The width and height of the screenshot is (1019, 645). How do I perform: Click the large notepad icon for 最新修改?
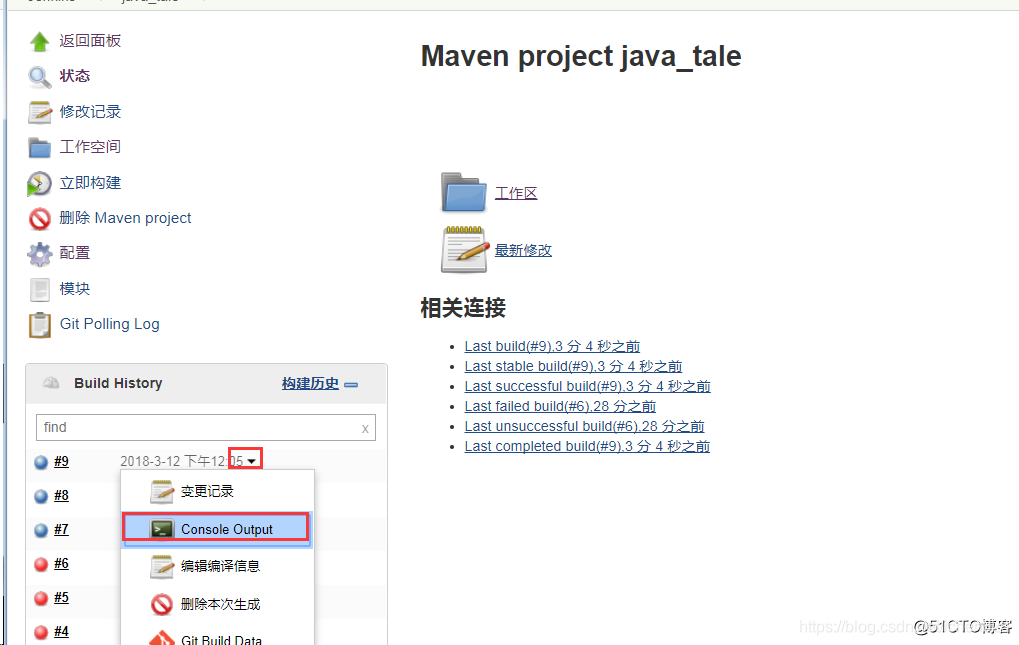465,249
